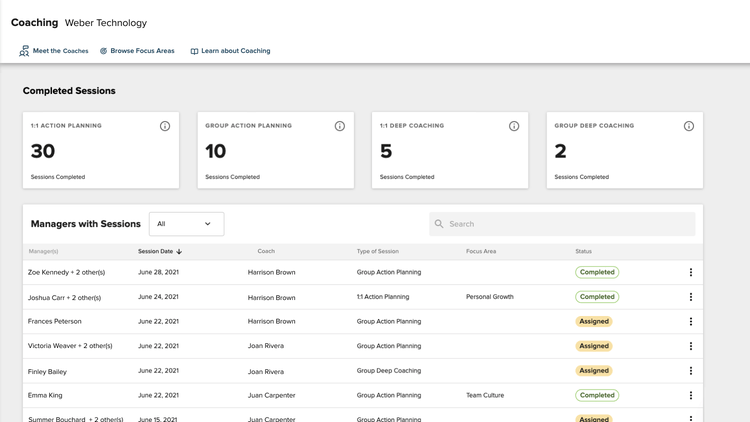Click Assigned badge in Victoria Weaver row
The width and height of the screenshot is (750, 422).
[x=594, y=346]
